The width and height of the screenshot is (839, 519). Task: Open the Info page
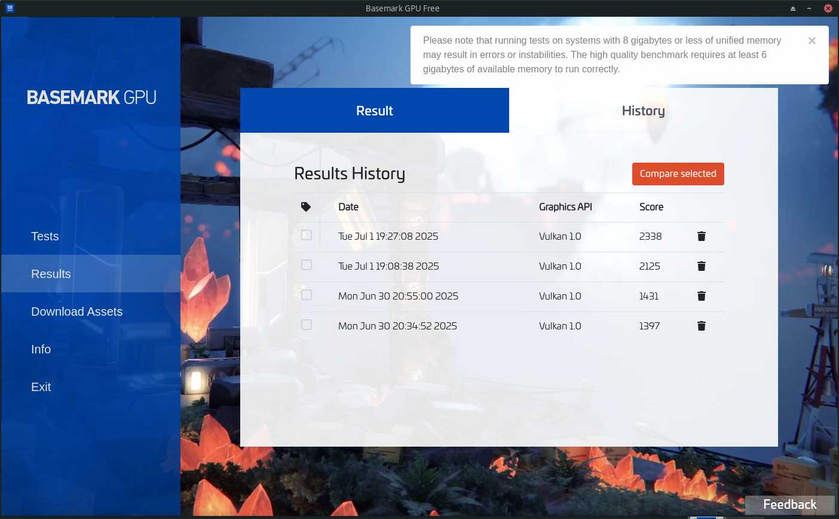point(41,349)
